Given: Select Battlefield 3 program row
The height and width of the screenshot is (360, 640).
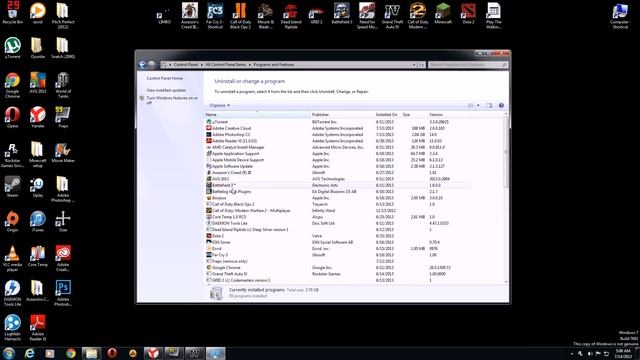Looking at the screenshot, I should 337,185.
